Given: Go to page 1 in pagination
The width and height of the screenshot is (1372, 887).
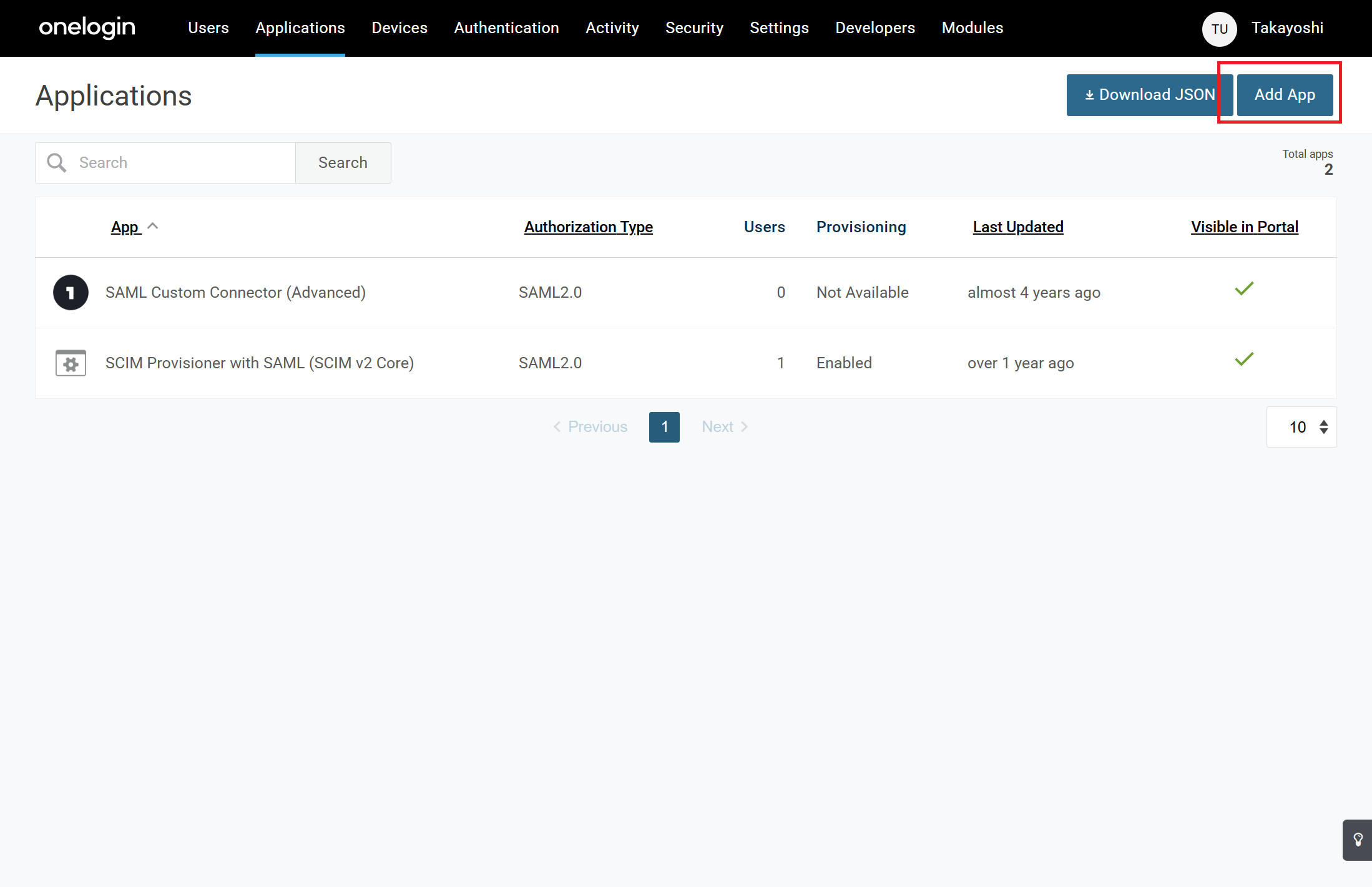Looking at the screenshot, I should coord(664,427).
